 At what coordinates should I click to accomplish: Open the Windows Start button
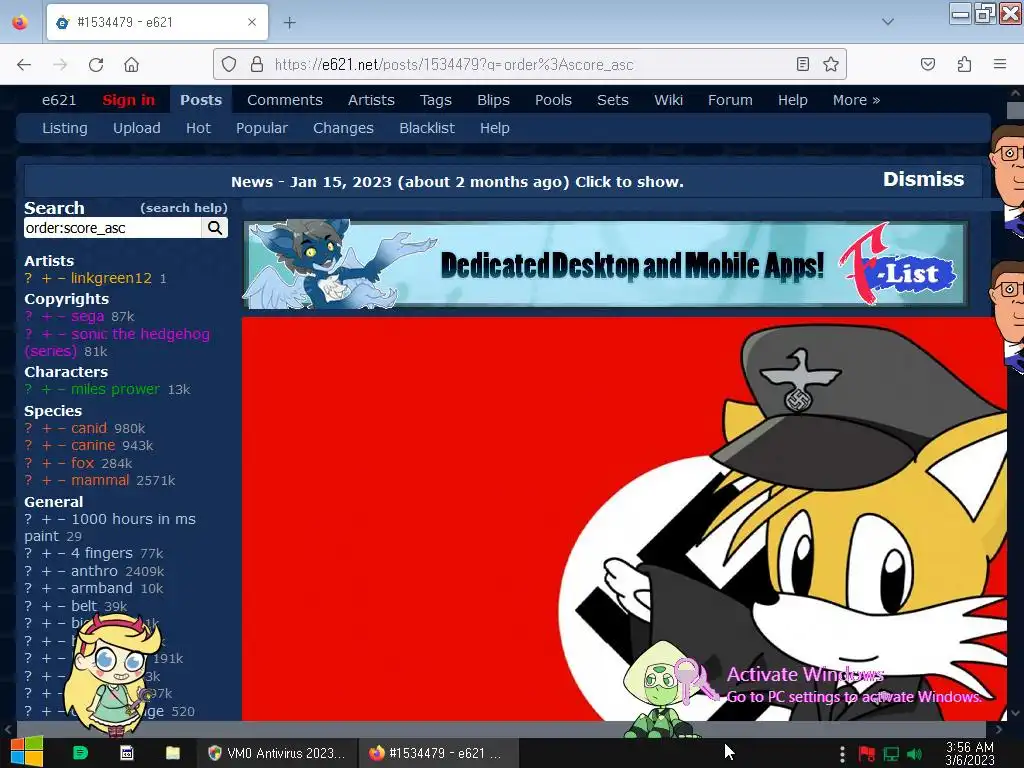click(x=26, y=752)
